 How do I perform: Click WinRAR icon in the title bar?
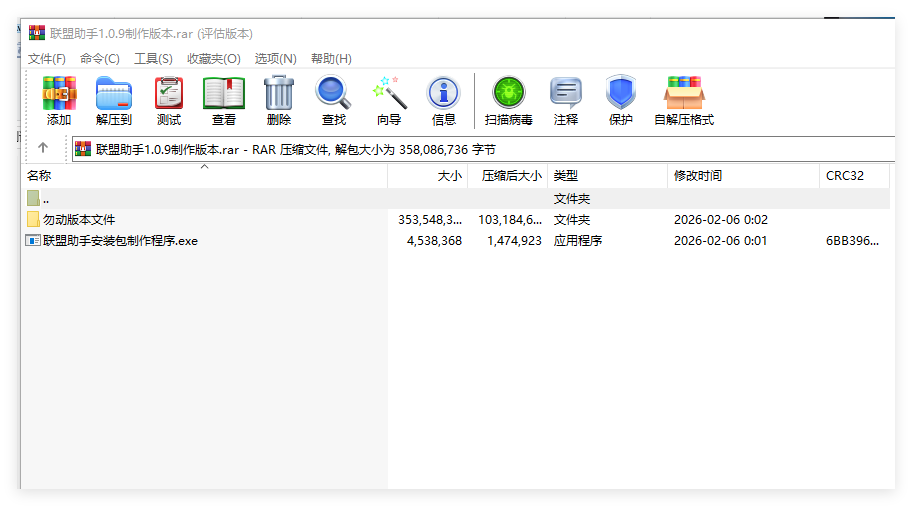pos(37,33)
